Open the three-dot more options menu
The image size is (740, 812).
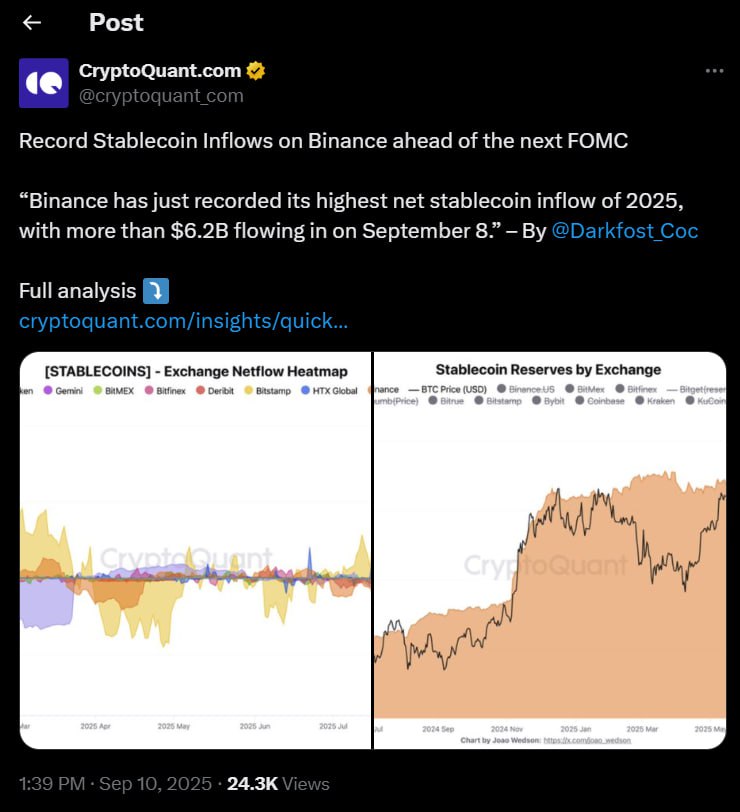[714, 71]
